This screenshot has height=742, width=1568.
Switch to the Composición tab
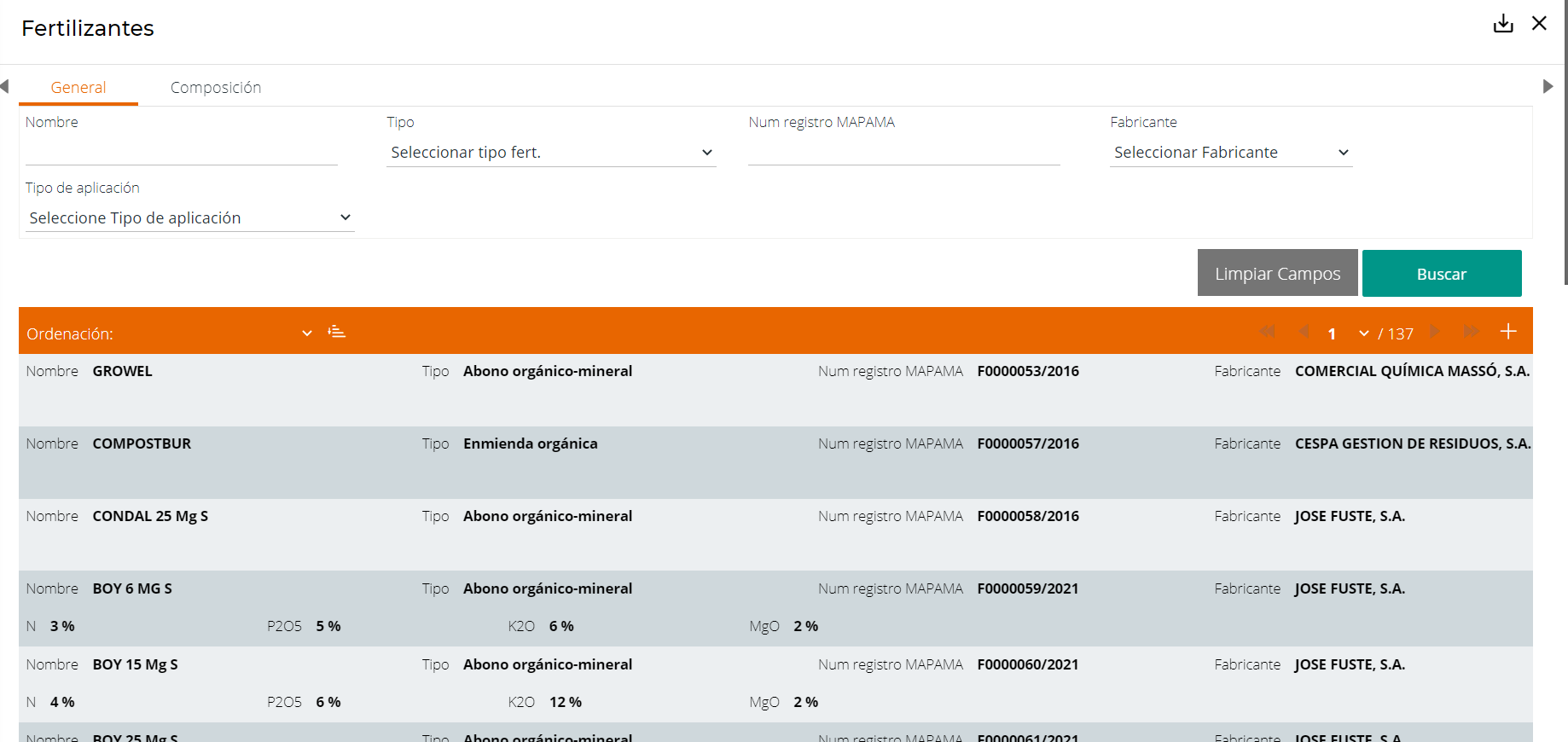tap(216, 88)
